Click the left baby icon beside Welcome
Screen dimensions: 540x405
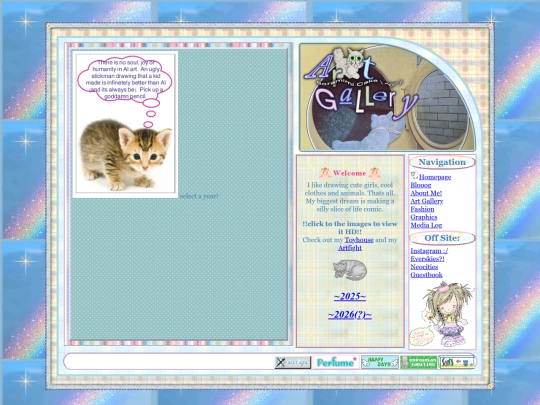click(x=325, y=173)
